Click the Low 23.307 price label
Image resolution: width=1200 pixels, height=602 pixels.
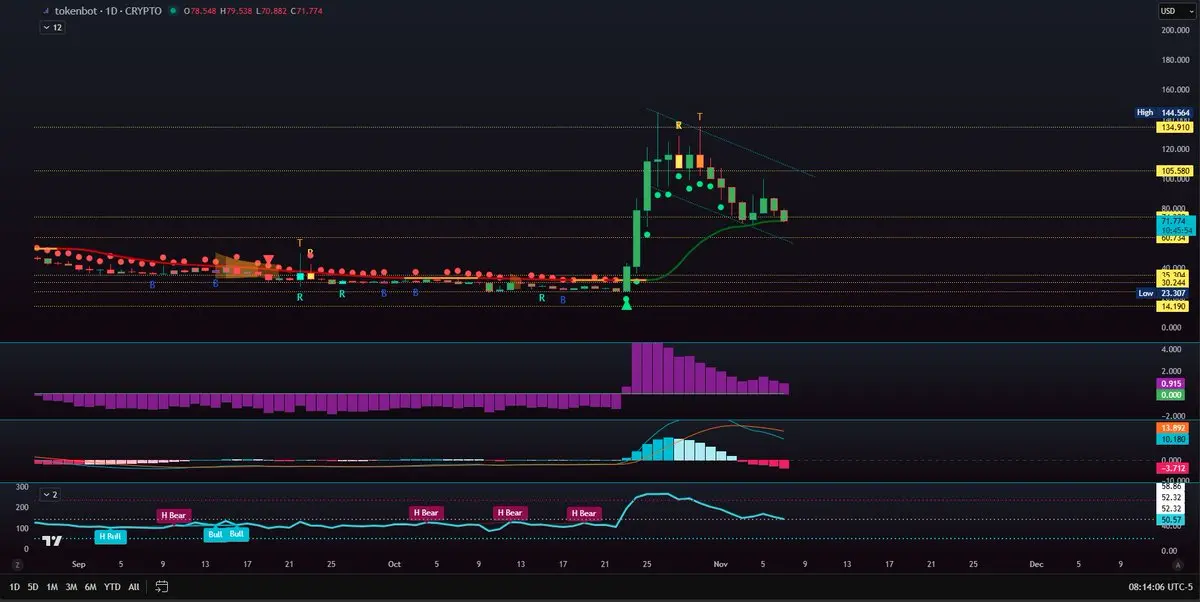1162,293
